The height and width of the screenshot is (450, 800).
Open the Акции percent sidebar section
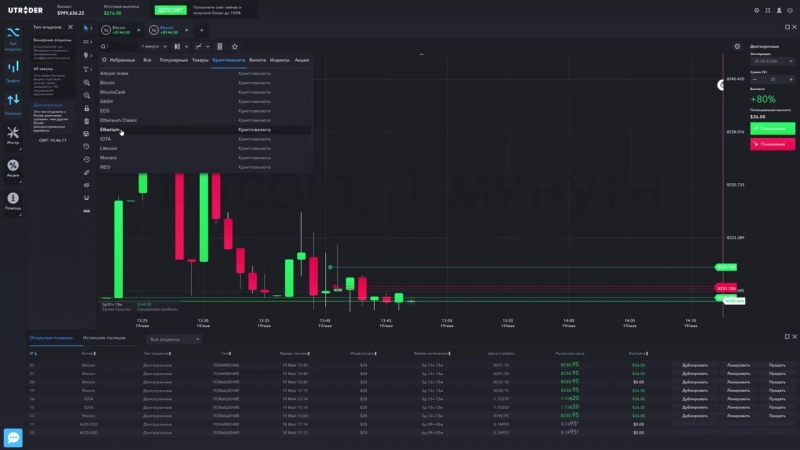tap(13, 169)
